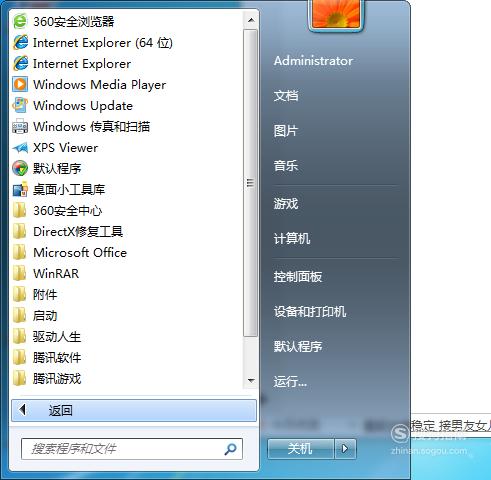Open Windows 传真和扫描 icon
Viewport: 491px width, 480px height.
[20, 126]
